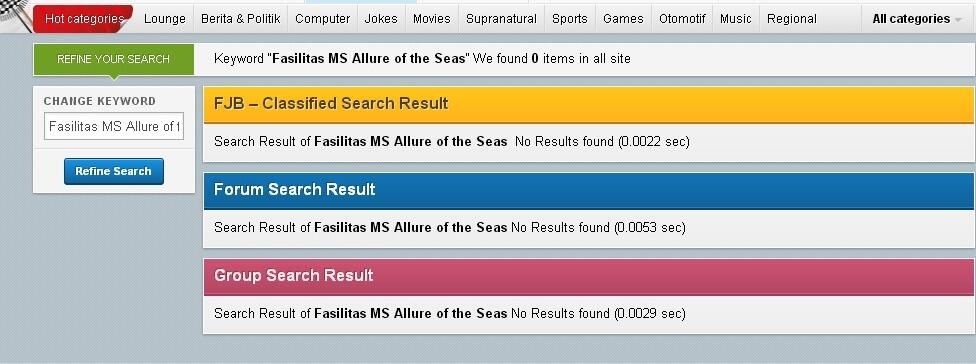
Task: Open Berita & Politik category
Action: click(x=240, y=19)
